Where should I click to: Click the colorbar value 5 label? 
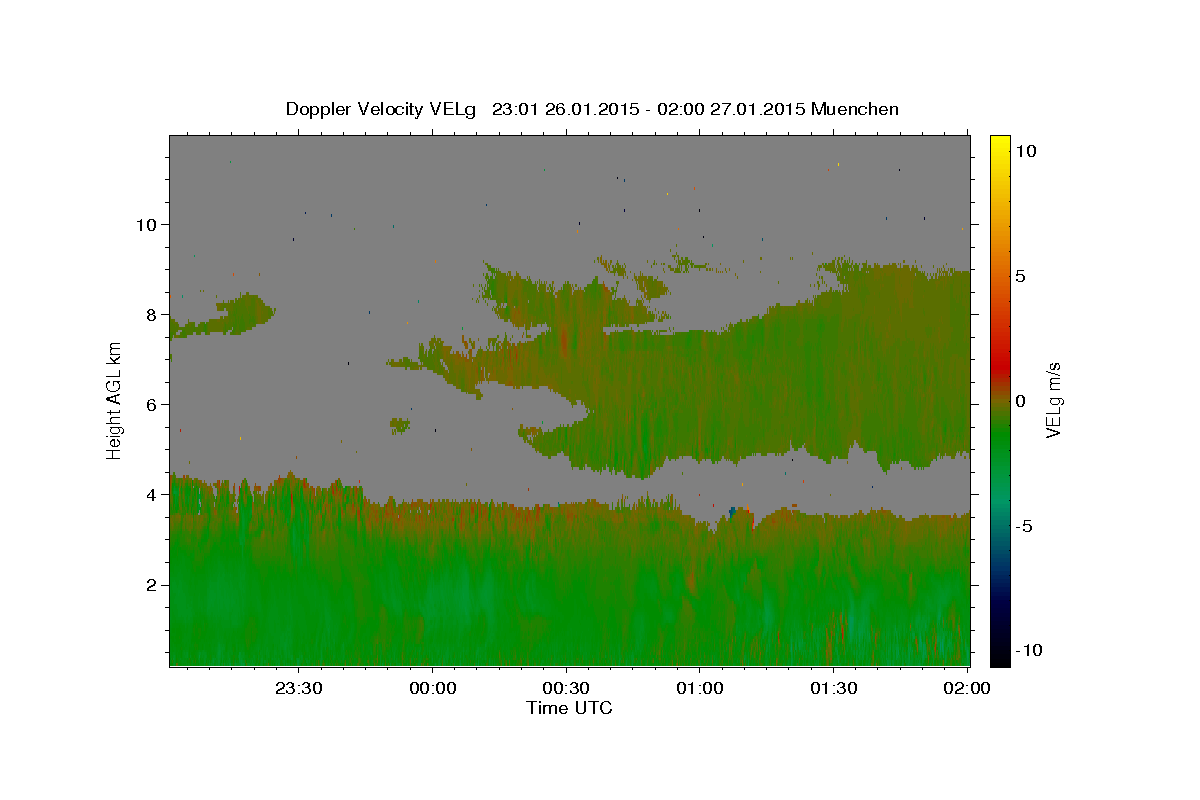1020,276
